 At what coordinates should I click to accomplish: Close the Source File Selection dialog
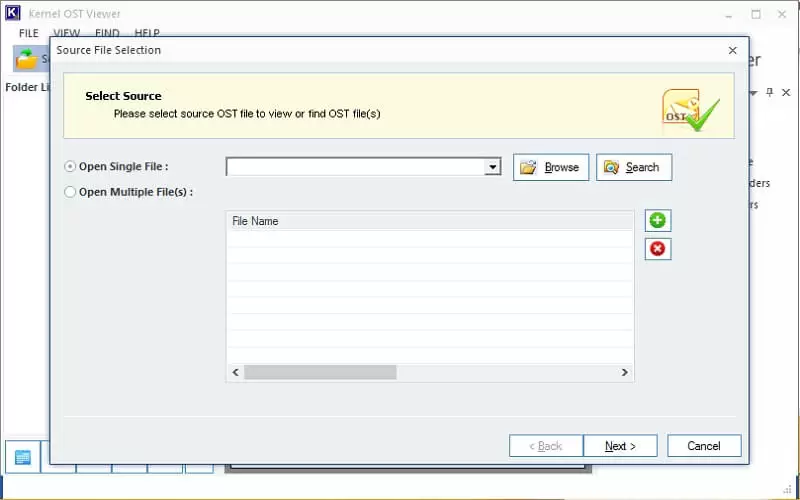tap(733, 51)
